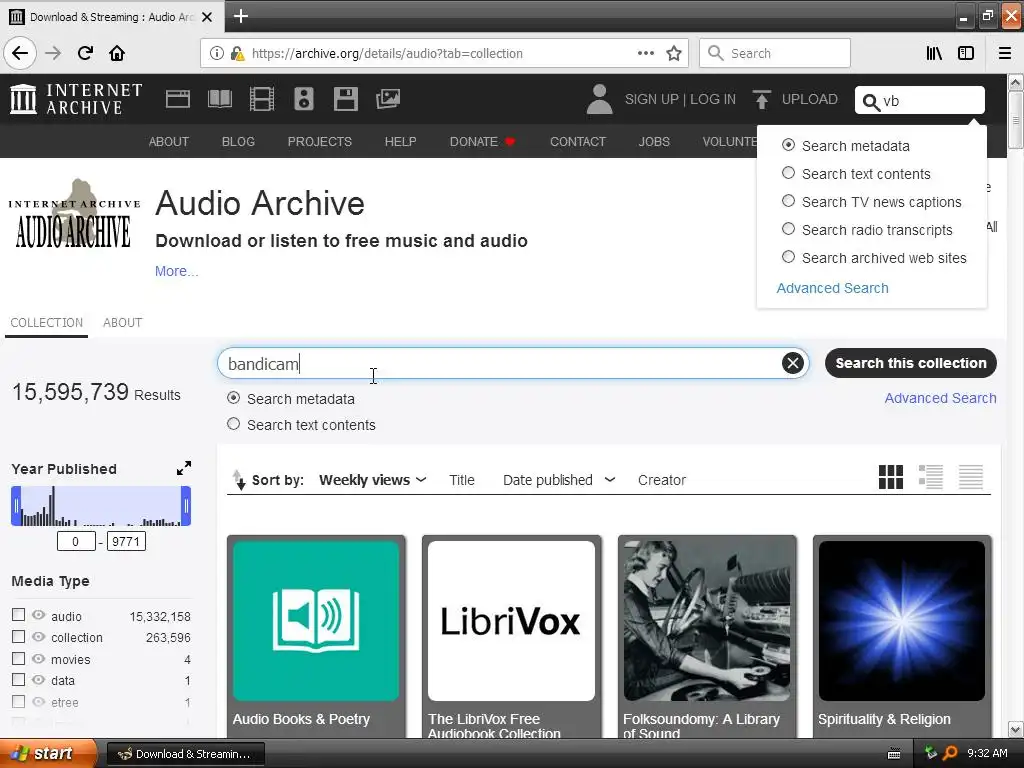Open the Texts book icon

pos(219,99)
